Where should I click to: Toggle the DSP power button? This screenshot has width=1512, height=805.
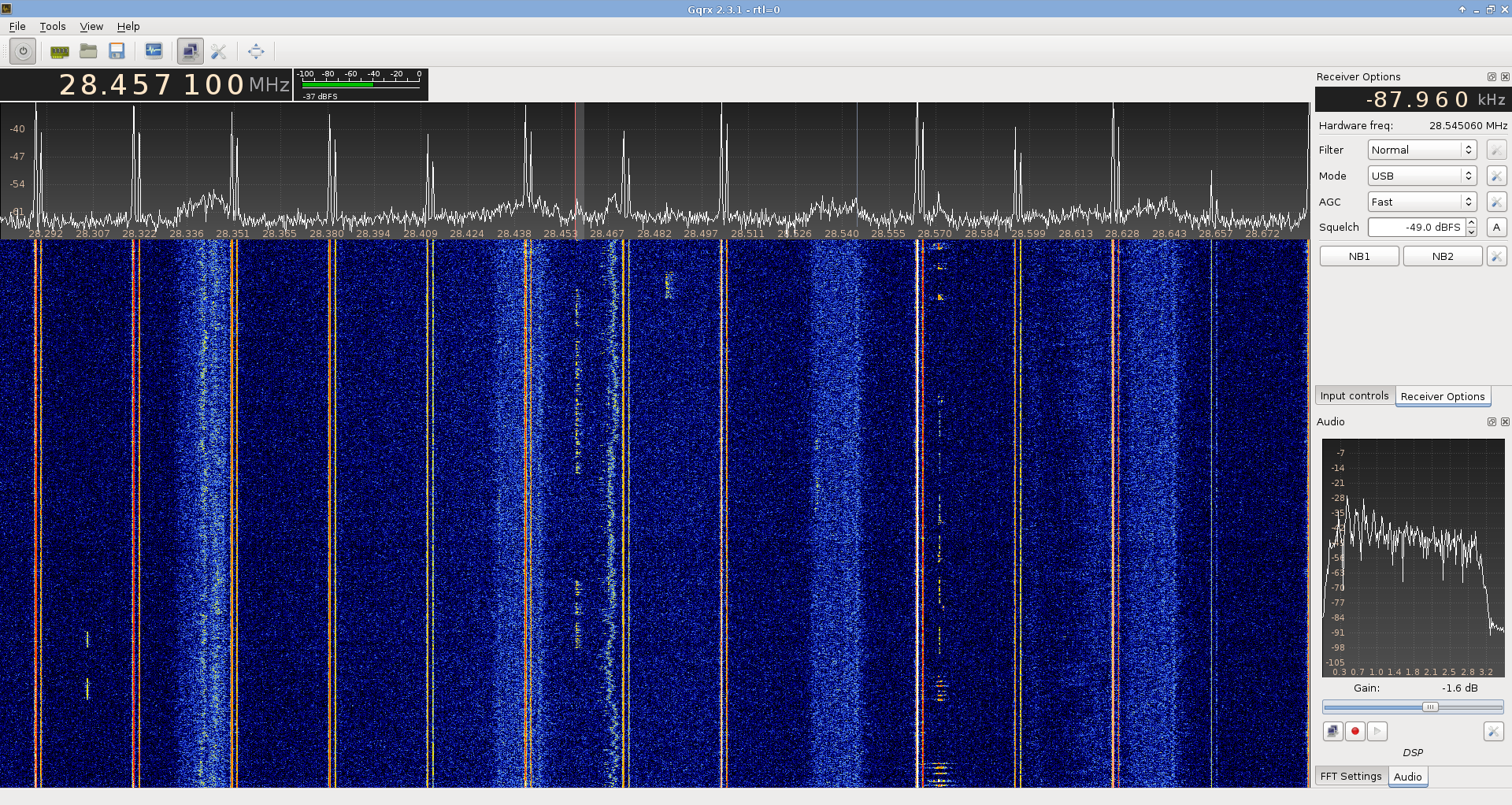(x=23, y=51)
